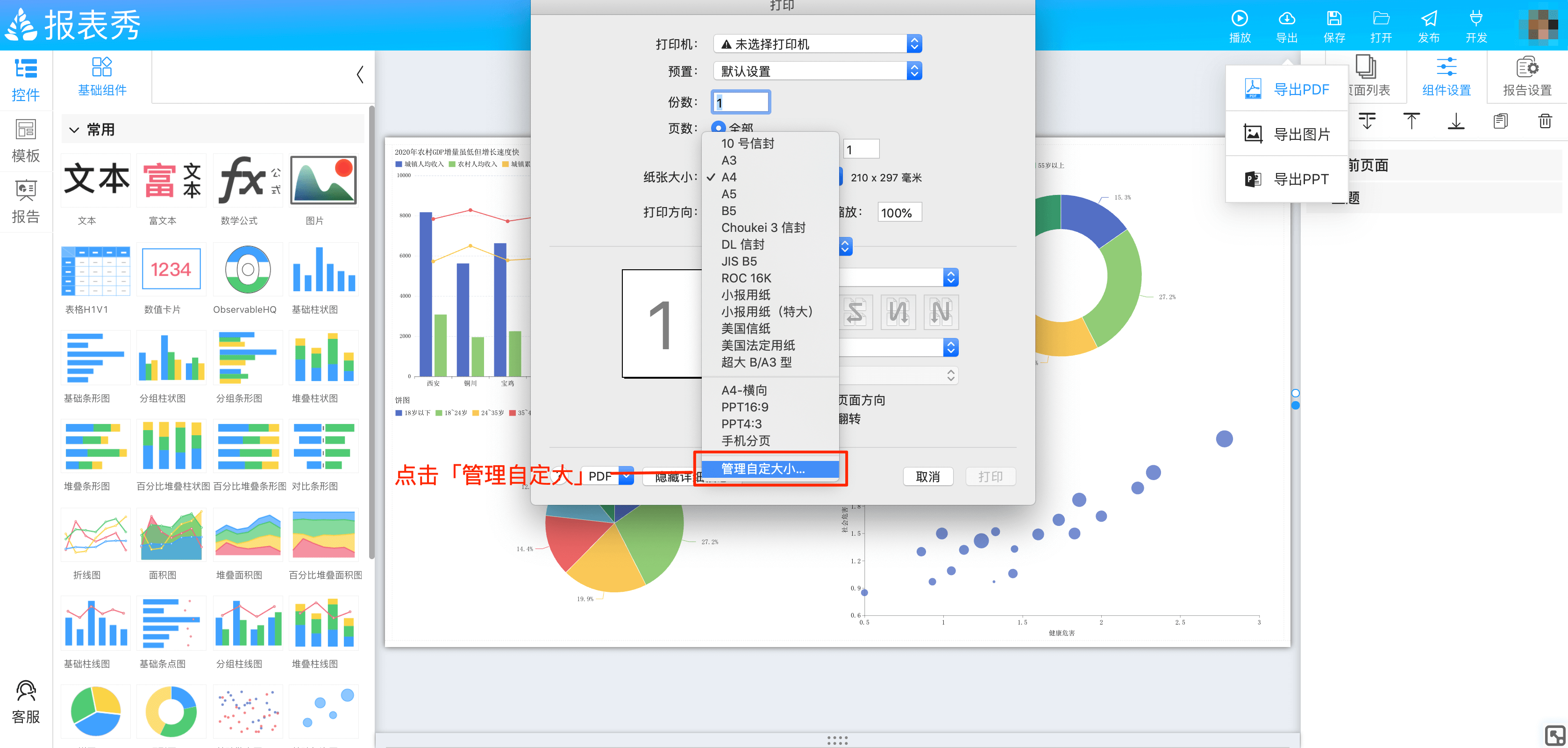Click 导出图片 option

(1287, 133)
